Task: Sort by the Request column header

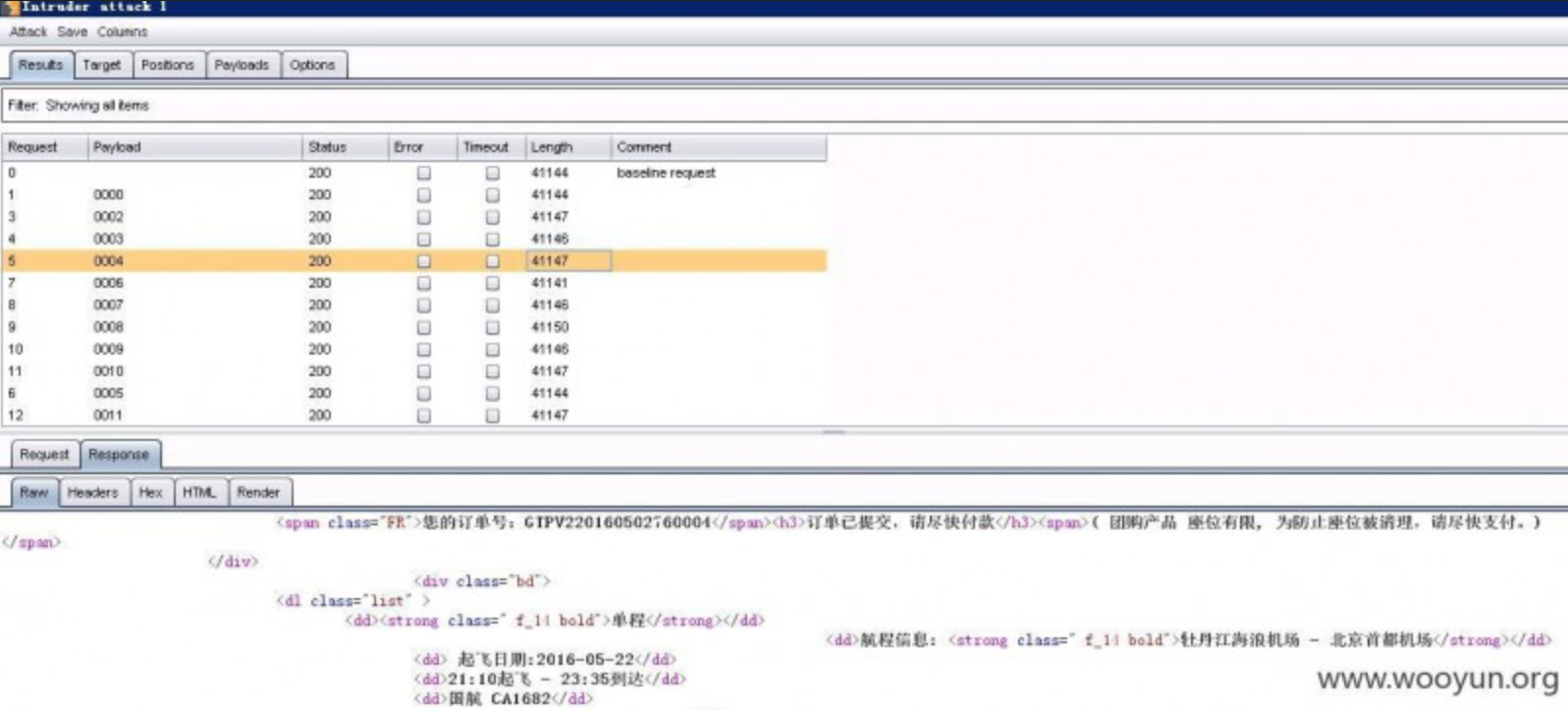Action: coord(44,147)
